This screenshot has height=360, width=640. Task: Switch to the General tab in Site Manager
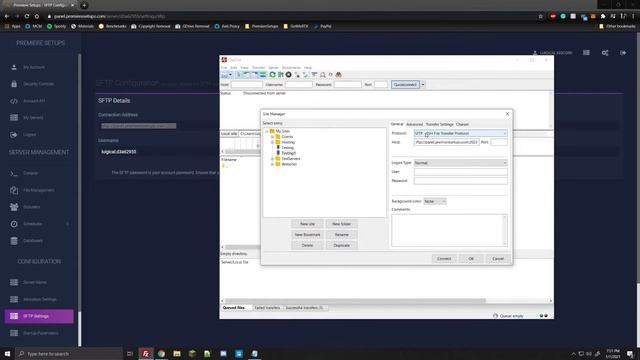pyautogui.click(x=397, y=124)
